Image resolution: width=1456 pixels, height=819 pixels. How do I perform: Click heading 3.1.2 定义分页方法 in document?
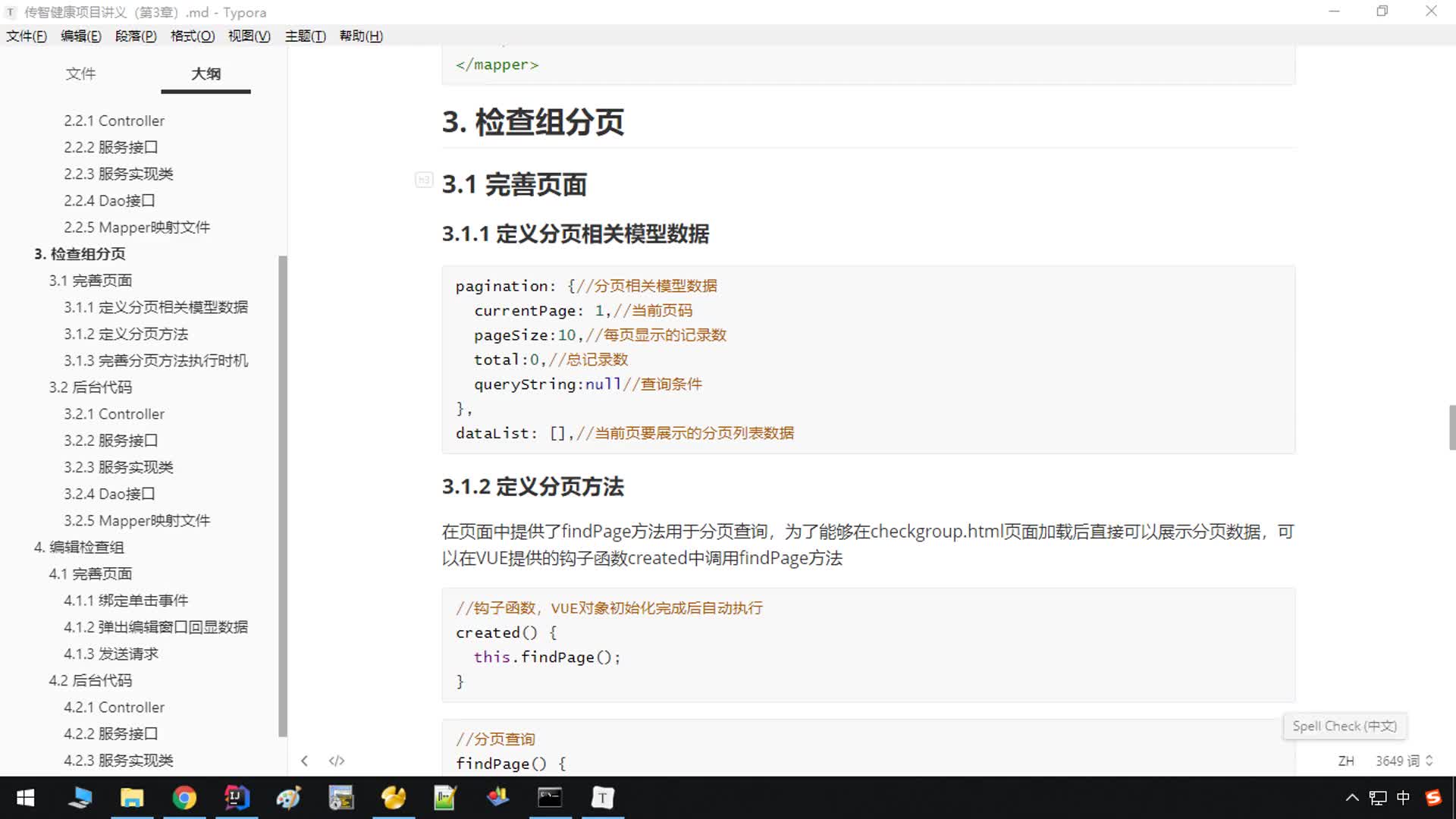click(532, 487)
